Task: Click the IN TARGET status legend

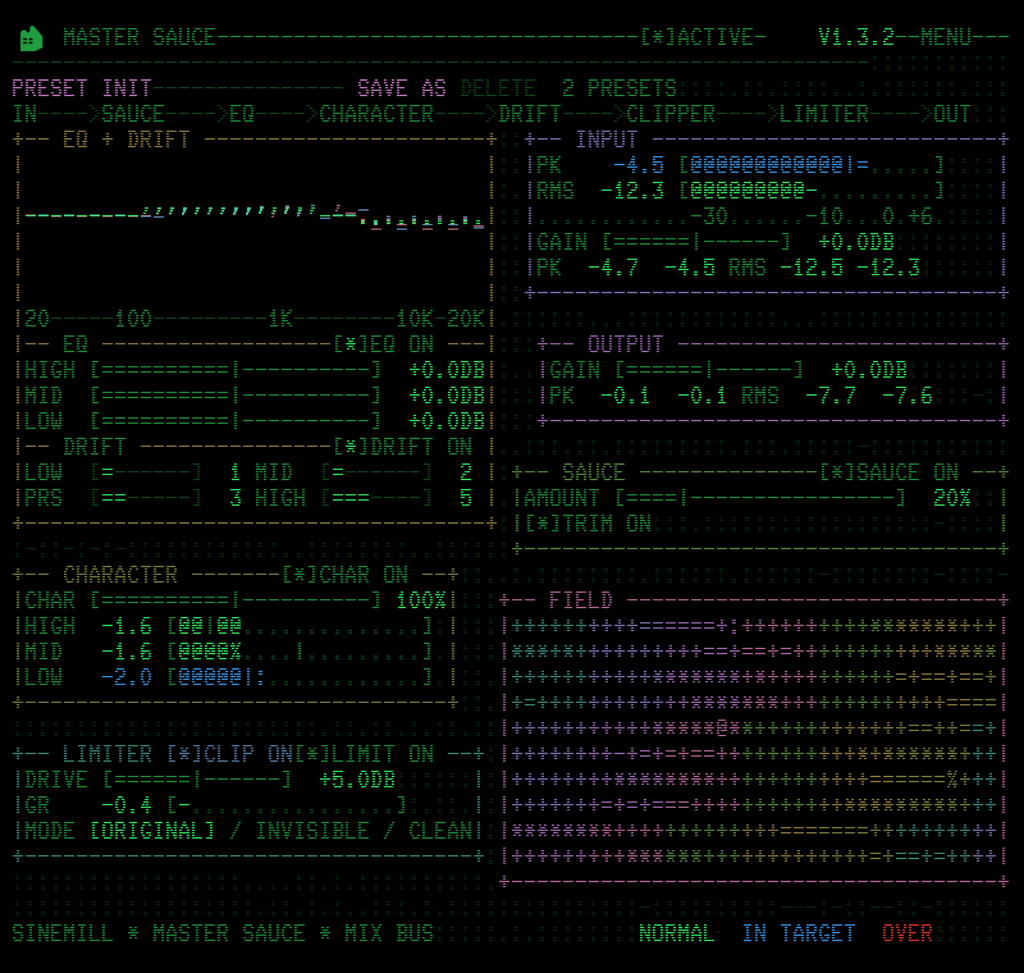Action: pyautogui.click(x=799, y=933)
